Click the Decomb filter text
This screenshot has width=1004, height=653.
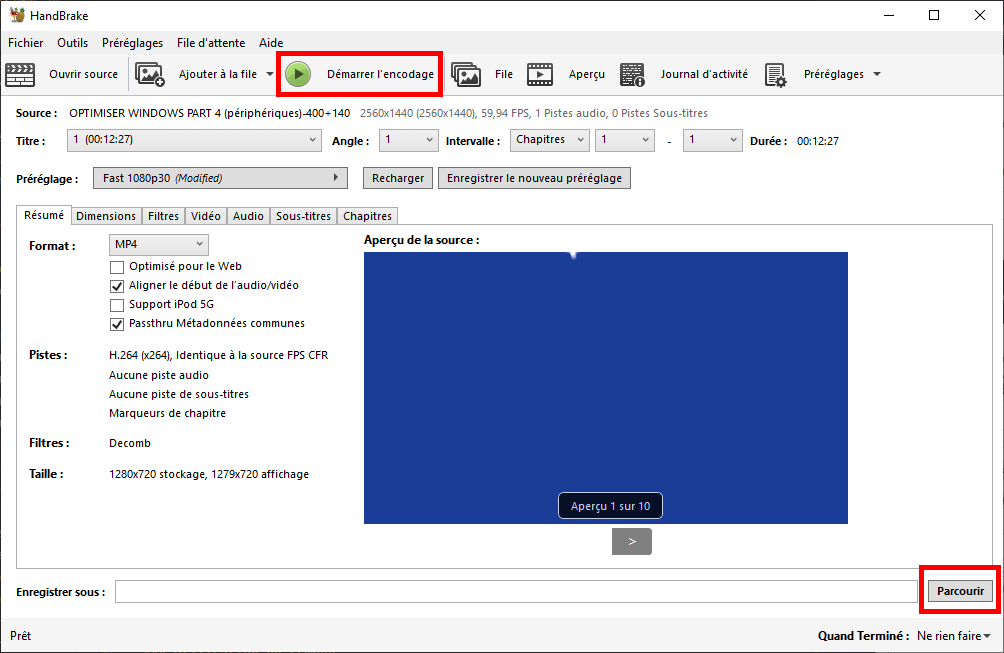coord(130,443)
